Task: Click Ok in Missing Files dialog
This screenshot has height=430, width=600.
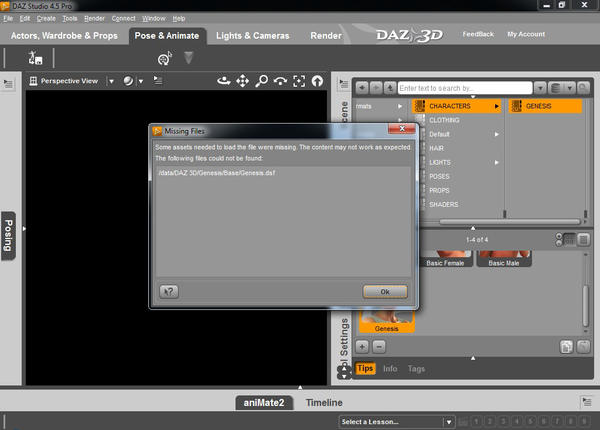Action: pyautogui.click(x=385, y=292)
